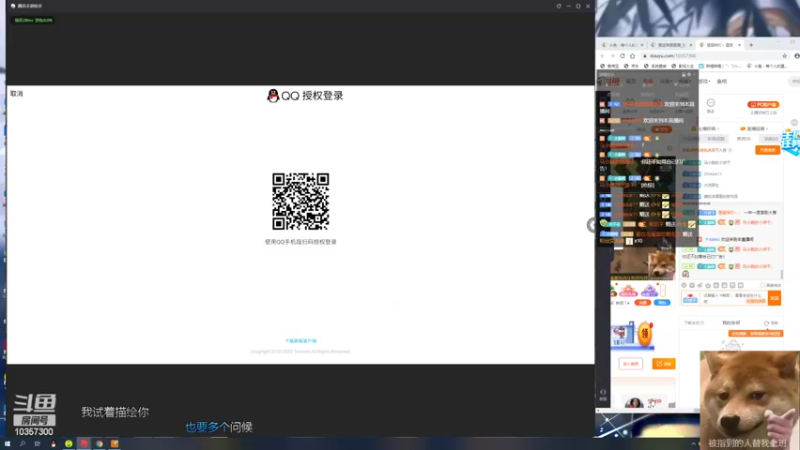Close the third browser tab

(x=739, y=45)
